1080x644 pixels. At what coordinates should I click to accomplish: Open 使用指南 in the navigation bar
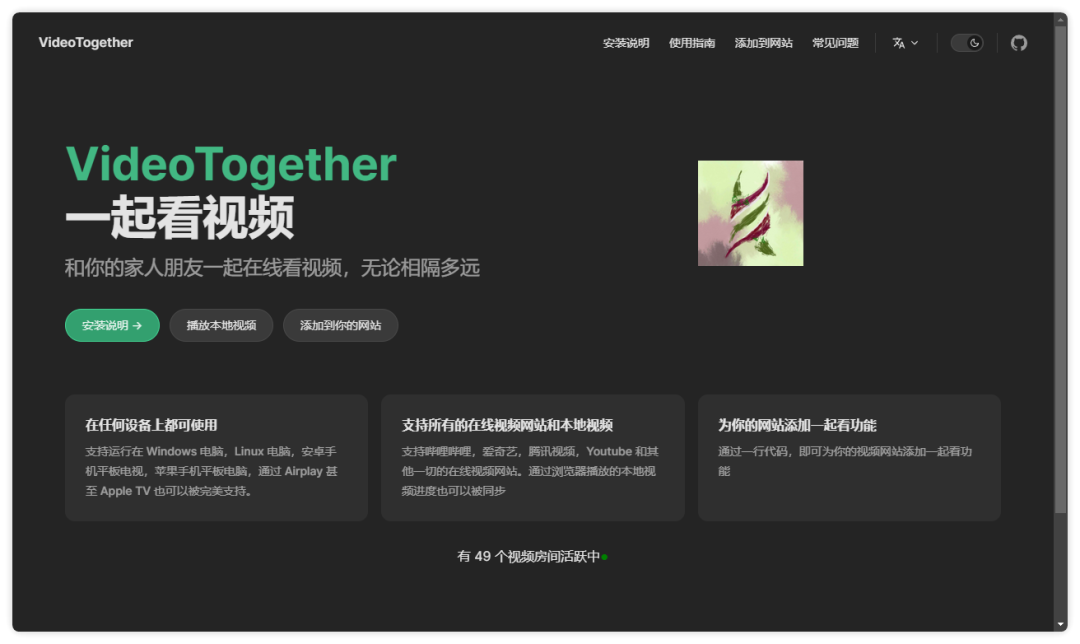pyautogui.click(x=692, y=43)
